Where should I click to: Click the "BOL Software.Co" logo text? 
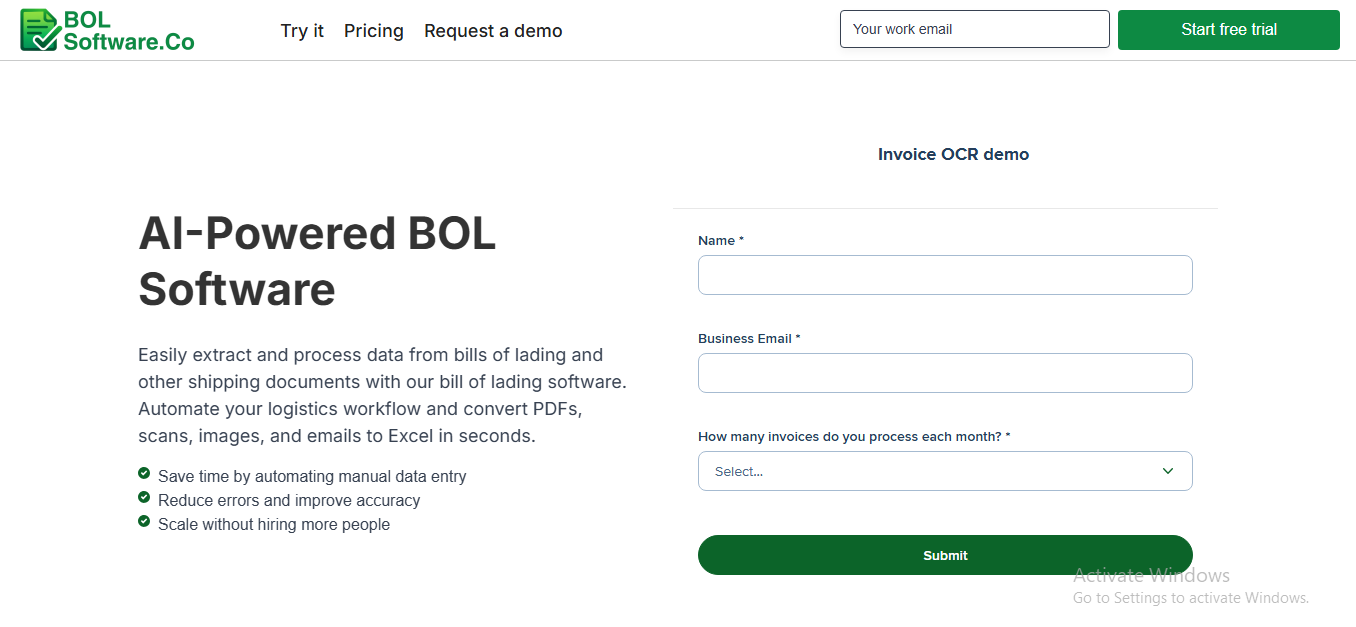tap(128, 31)
